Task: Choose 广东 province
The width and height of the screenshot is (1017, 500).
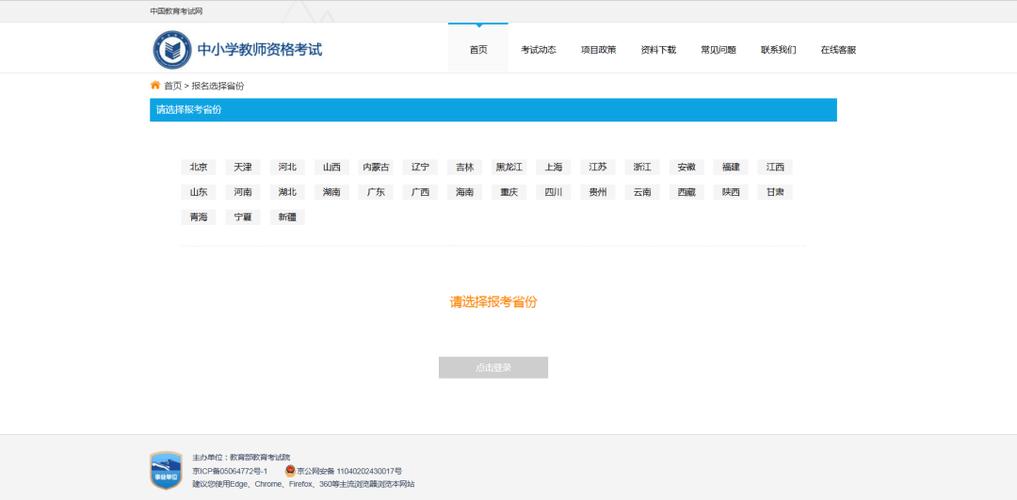Action: (x=376, y=192)
